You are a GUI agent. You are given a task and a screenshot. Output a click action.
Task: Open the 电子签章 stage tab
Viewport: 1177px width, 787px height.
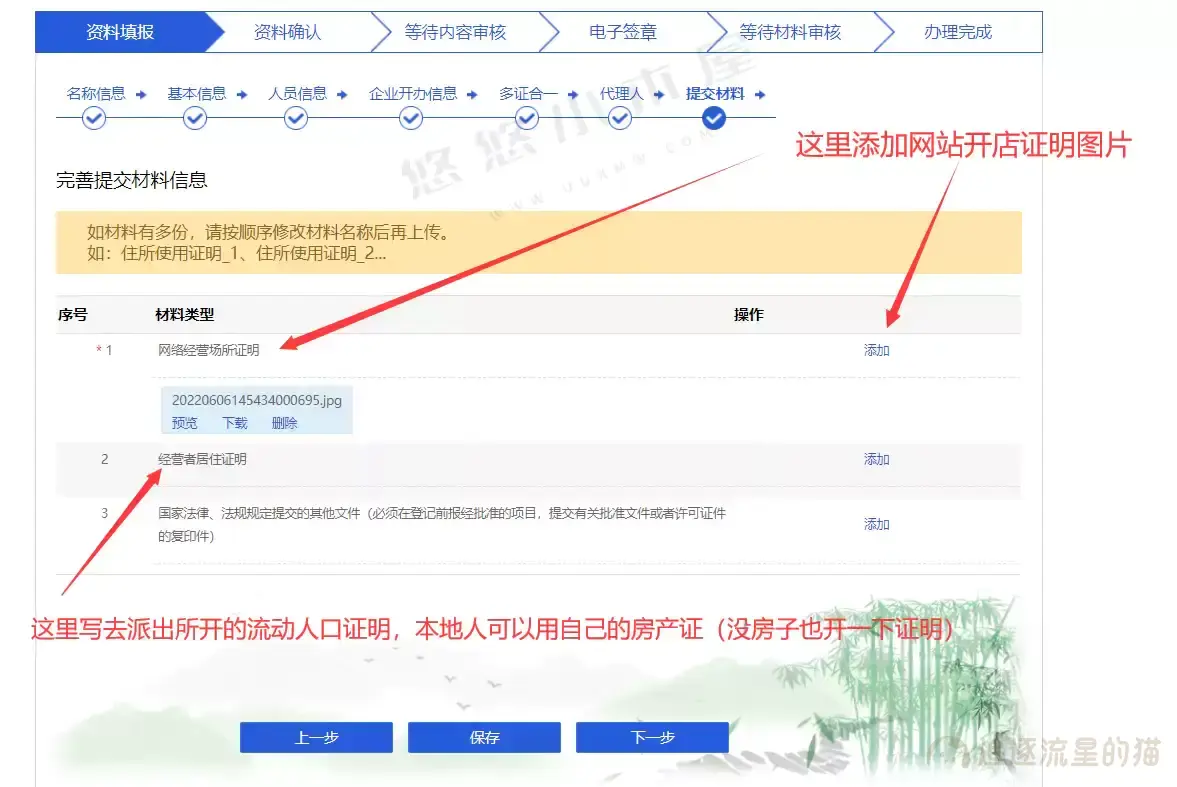(x=623, y=32)
